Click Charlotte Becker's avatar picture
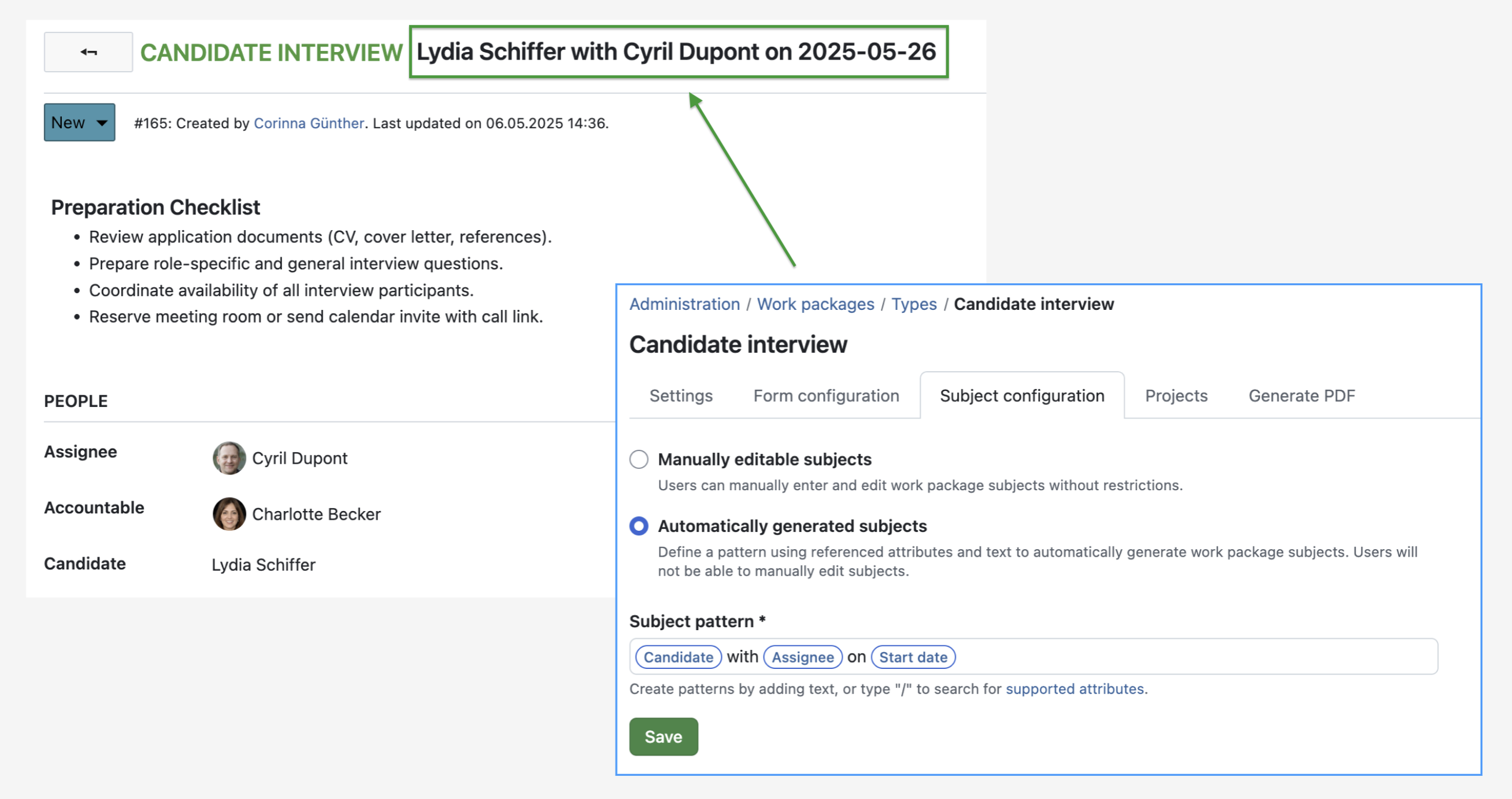This screenshot has width=1512, height=799. pos(229,514)
